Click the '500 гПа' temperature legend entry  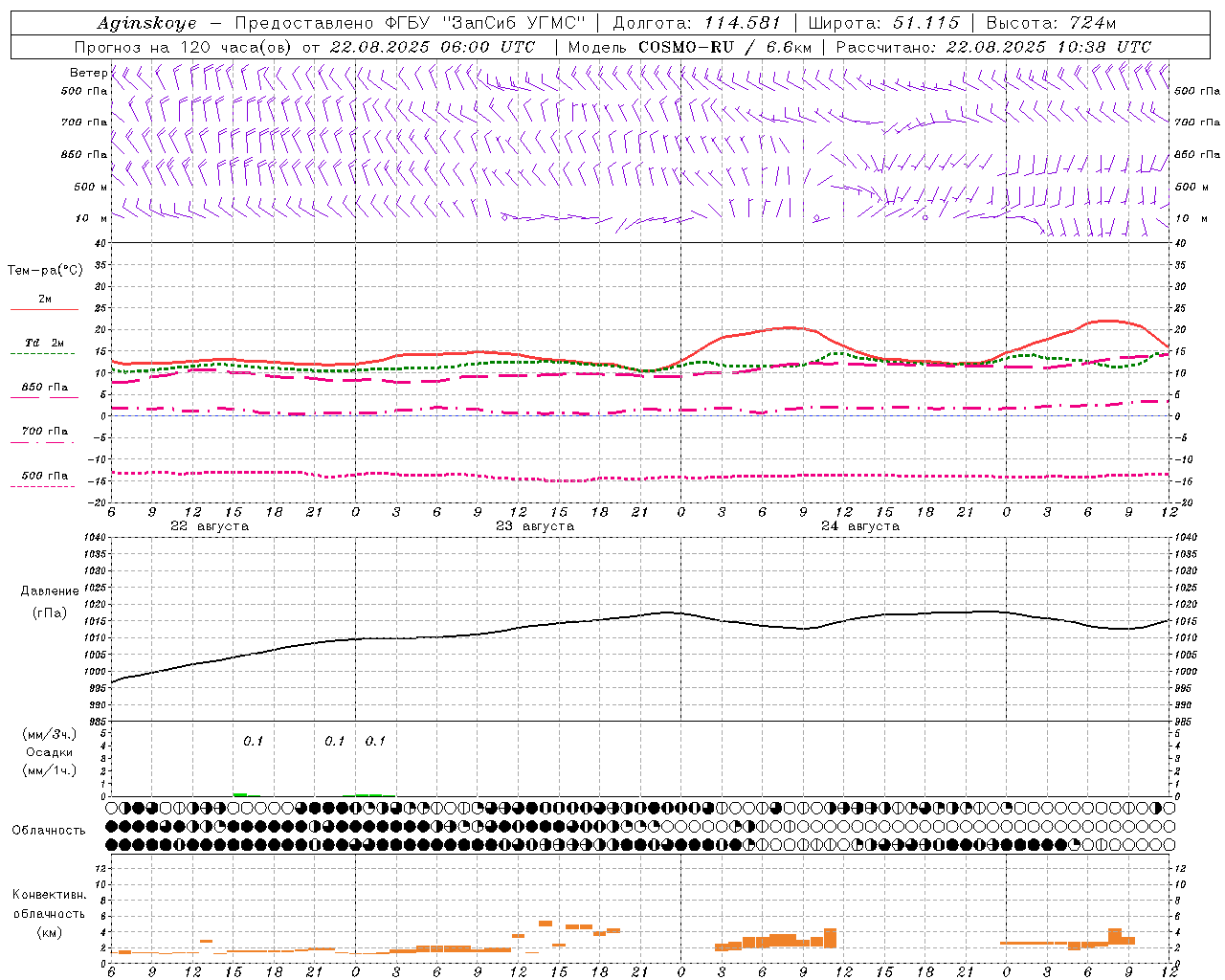45,476
